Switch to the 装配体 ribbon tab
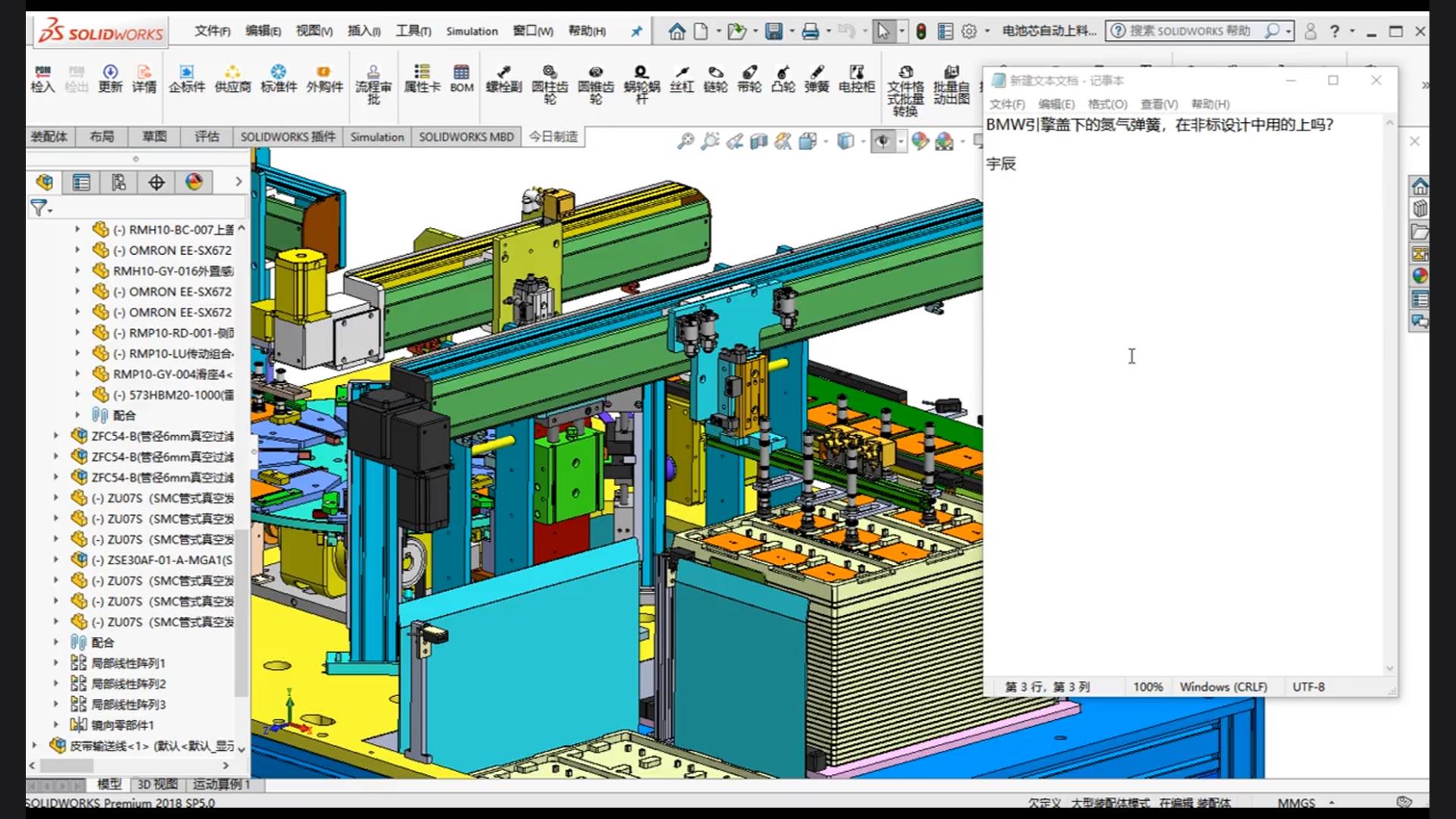 [x=49, y=136]
